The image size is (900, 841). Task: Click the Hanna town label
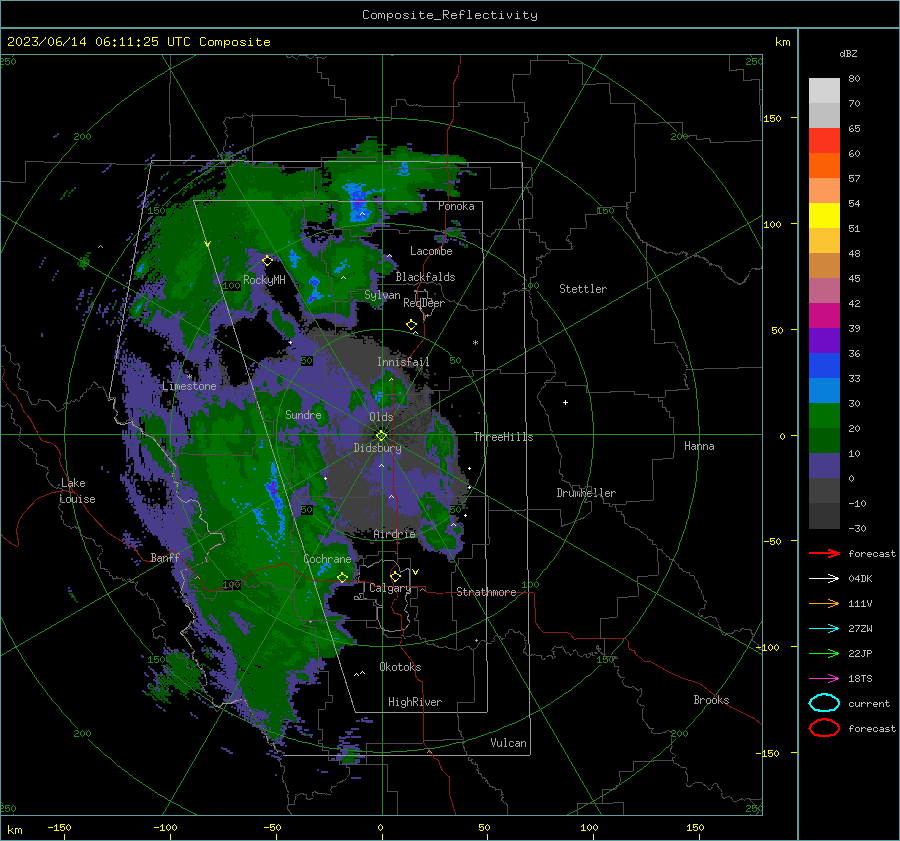699,446
